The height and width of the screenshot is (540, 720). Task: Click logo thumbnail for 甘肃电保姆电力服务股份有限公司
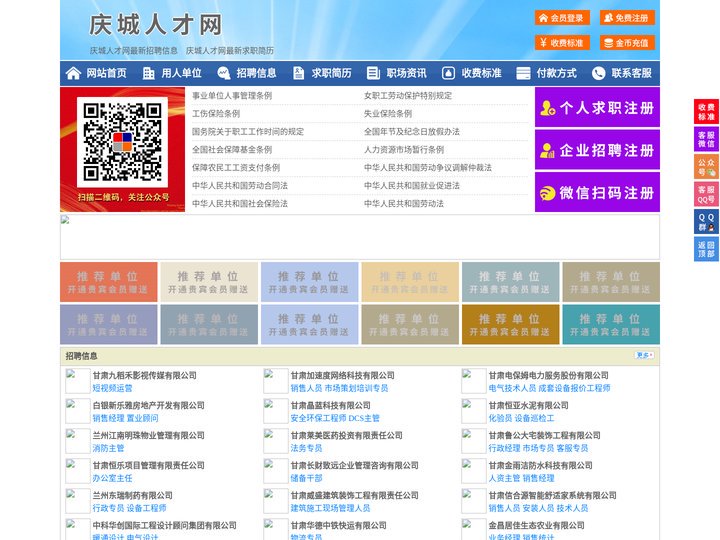pos(474,381)
